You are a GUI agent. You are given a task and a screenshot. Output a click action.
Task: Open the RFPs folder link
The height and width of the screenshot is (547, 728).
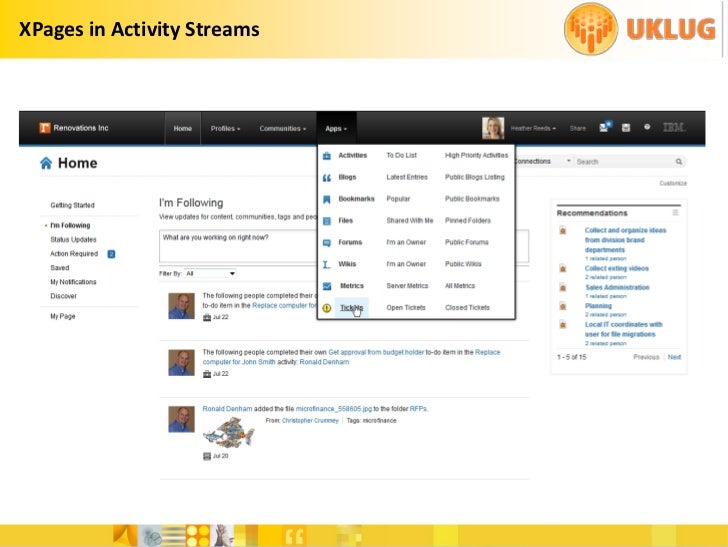[418, 409]
